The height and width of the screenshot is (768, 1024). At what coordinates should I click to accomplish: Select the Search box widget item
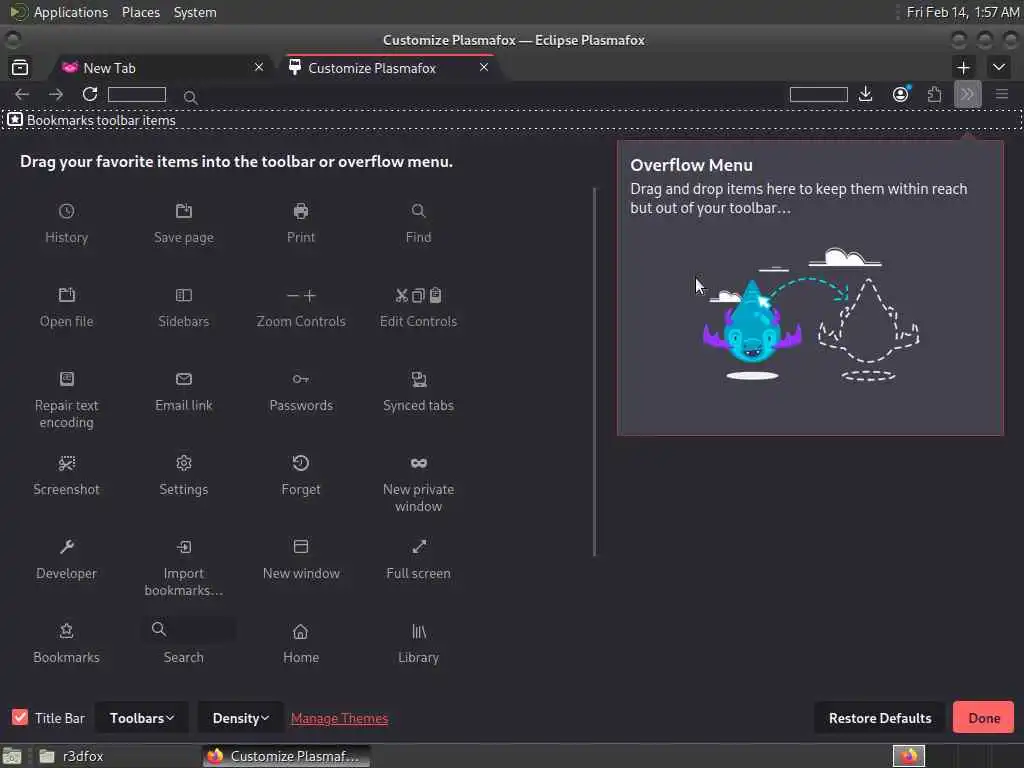(184, 641)
